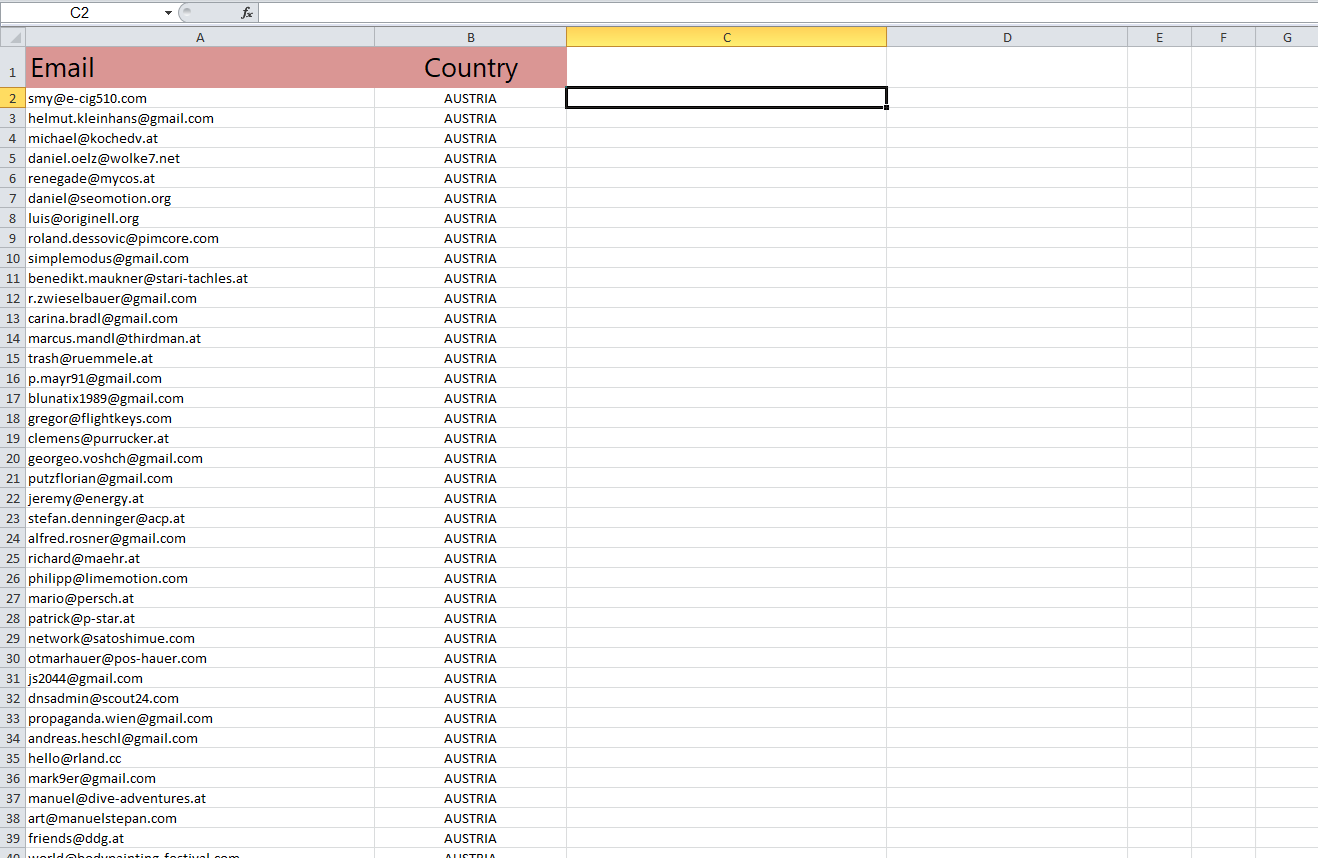The width and height of the screenshot is (1318, 858).
Task: Click into the formula bar
Action: pyautogui.click(x=788, y=13)
